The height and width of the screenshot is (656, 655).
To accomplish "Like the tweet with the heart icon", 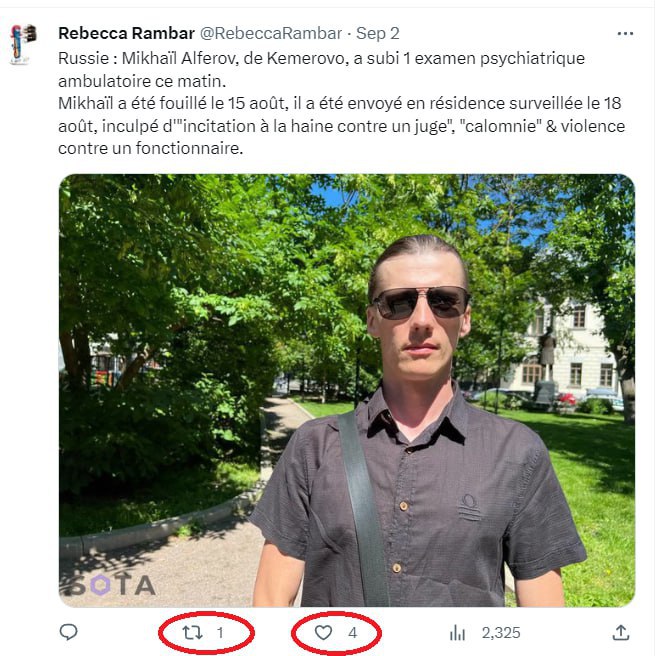I will [x=323, y=633].
